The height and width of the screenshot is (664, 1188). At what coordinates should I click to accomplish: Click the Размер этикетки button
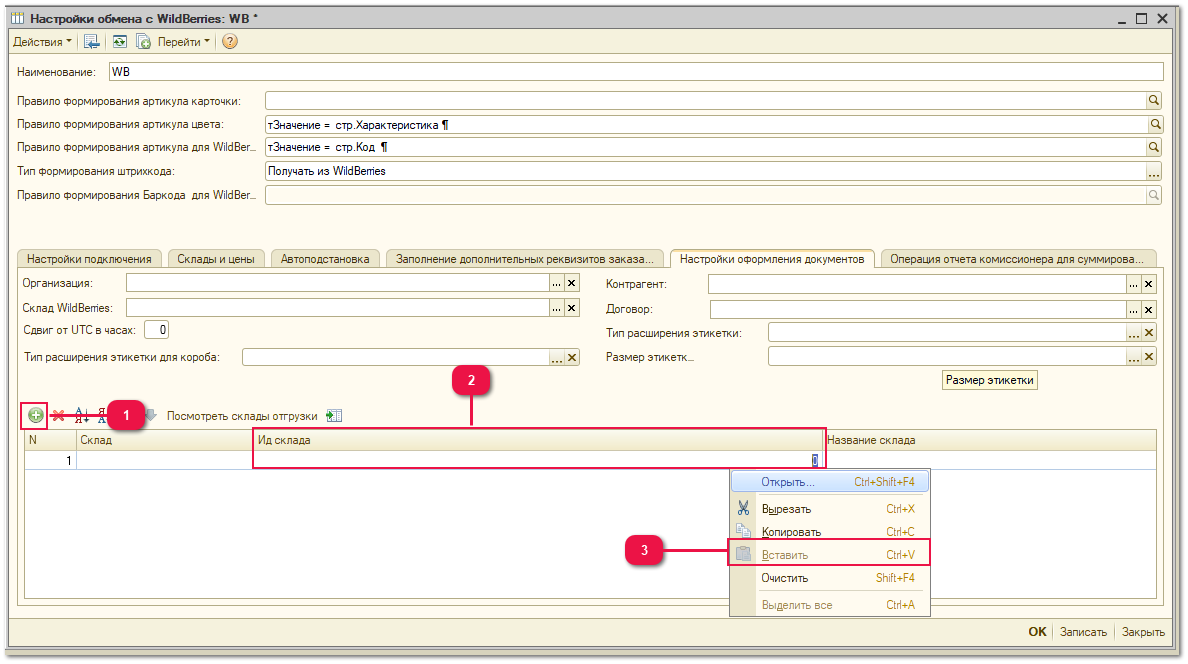pos(989,381)
